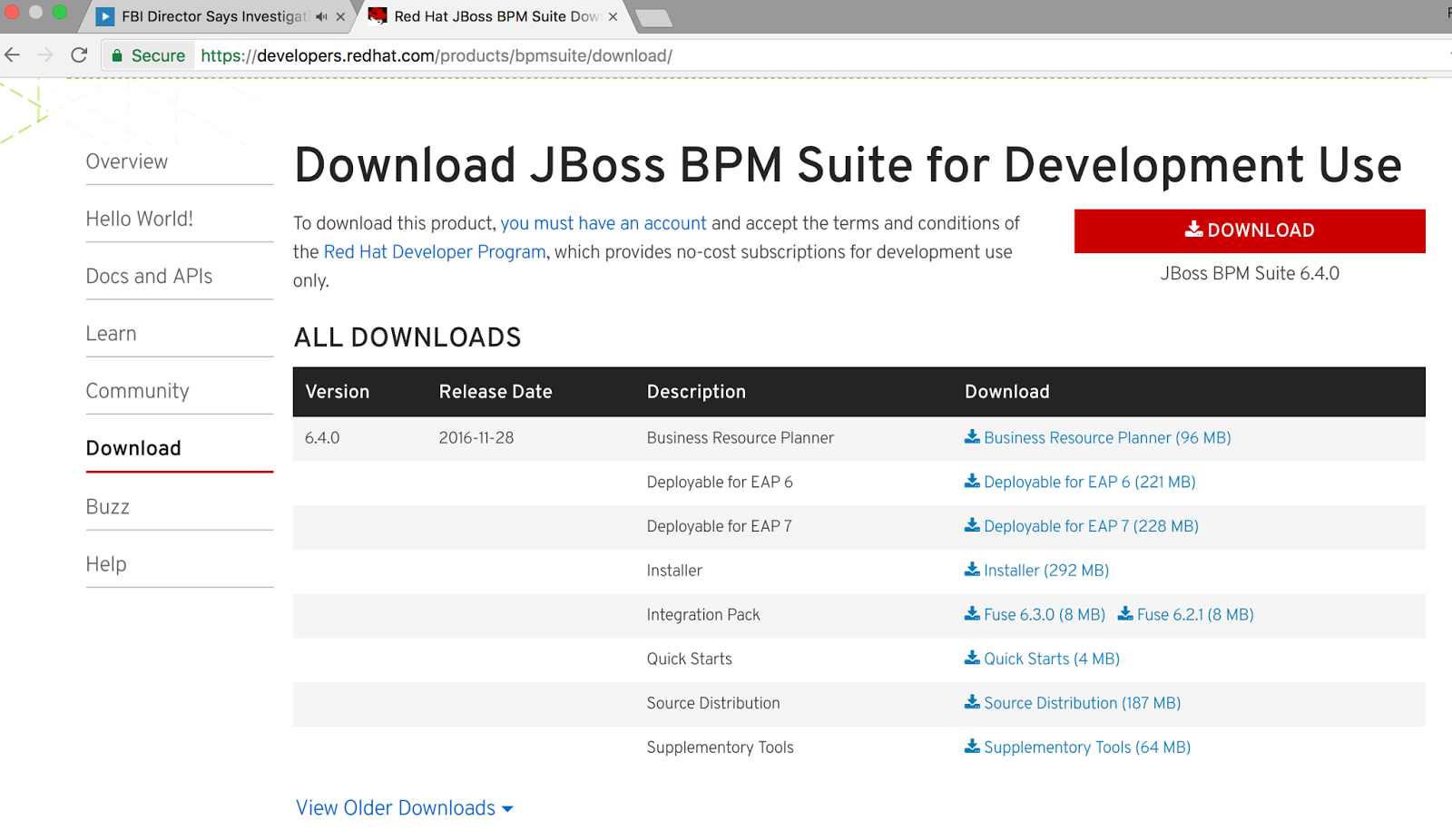Click the download icon beside Supplementary Tools
Image resolution: width=1452 pixels, height=840 pixels.
point(972,747)
